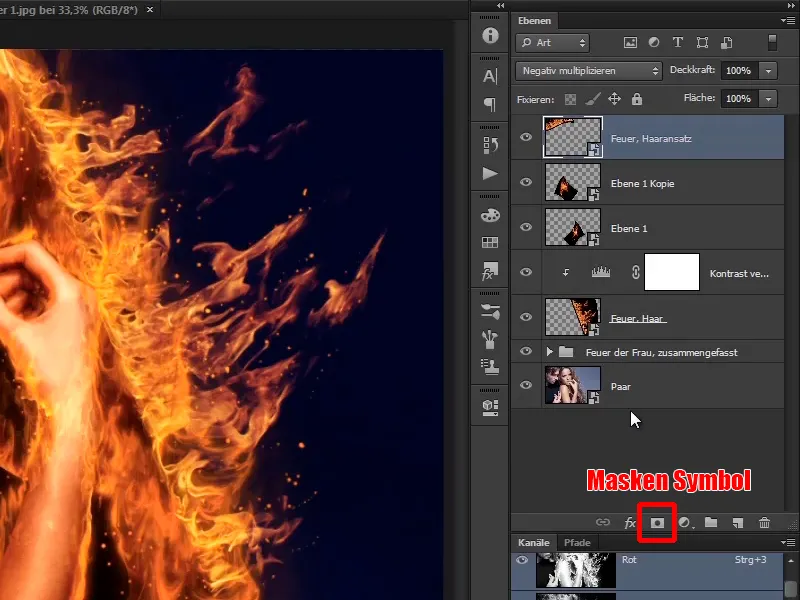
Task: Open the Deckkraft slider dropdown arrow
Action: [x=768, y=71]
